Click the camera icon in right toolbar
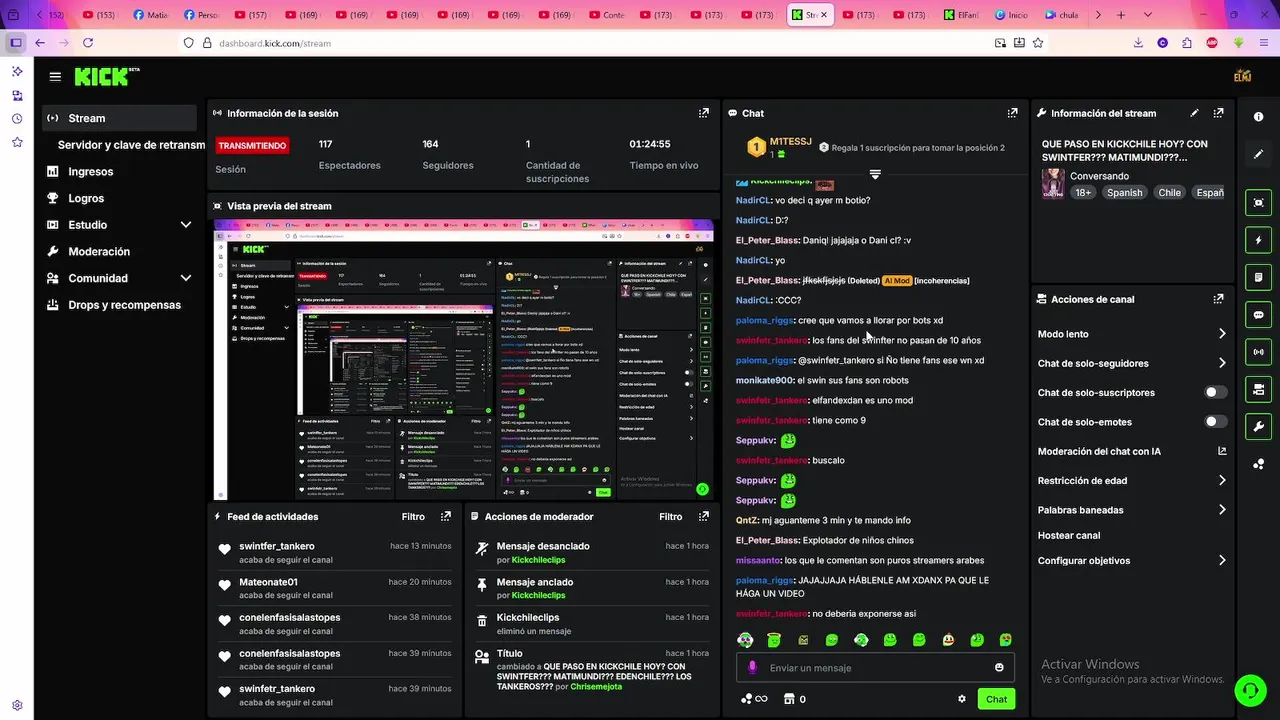This screenshot has height=720, width=1280. click(x=1258, y=389)
